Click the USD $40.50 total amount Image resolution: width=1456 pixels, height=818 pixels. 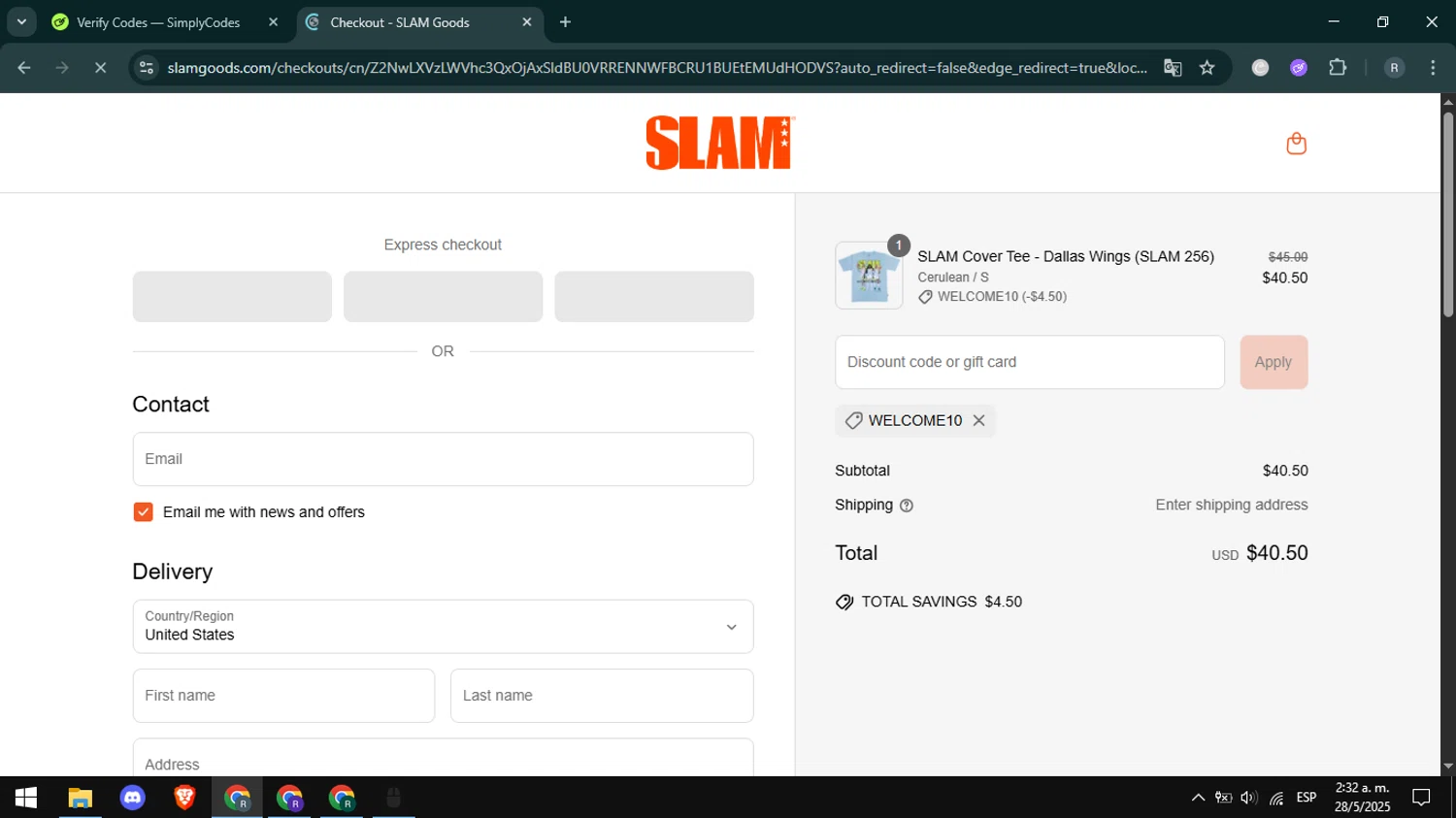point(1260,553)
